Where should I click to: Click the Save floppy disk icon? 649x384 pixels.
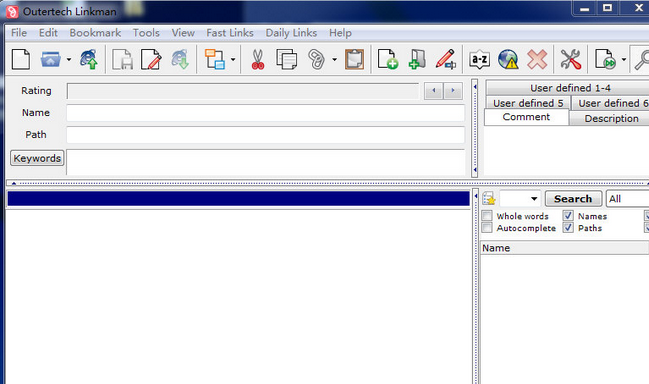123,60
